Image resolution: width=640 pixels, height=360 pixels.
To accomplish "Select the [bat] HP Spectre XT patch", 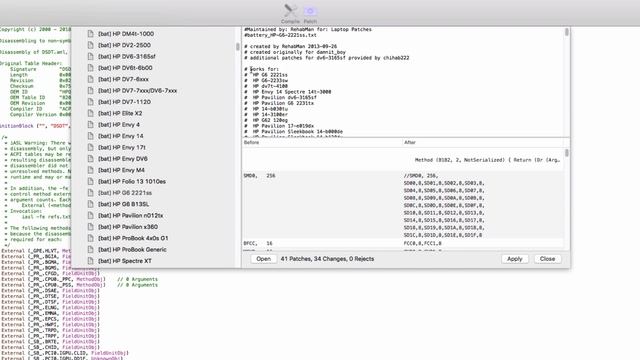I will pyautogui.click(x=125, y=261).
